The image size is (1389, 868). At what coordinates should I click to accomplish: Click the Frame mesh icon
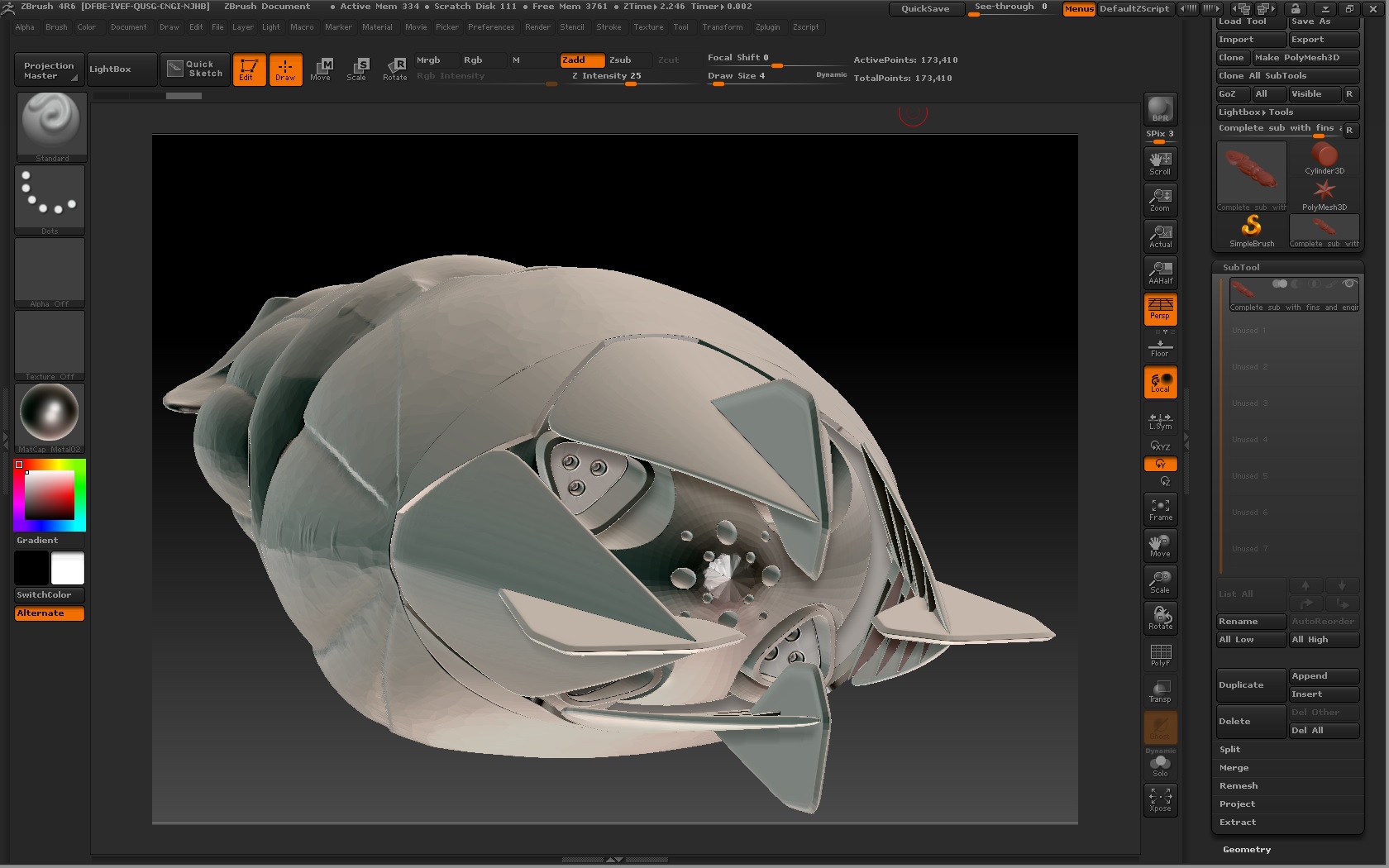(1160, 509)
